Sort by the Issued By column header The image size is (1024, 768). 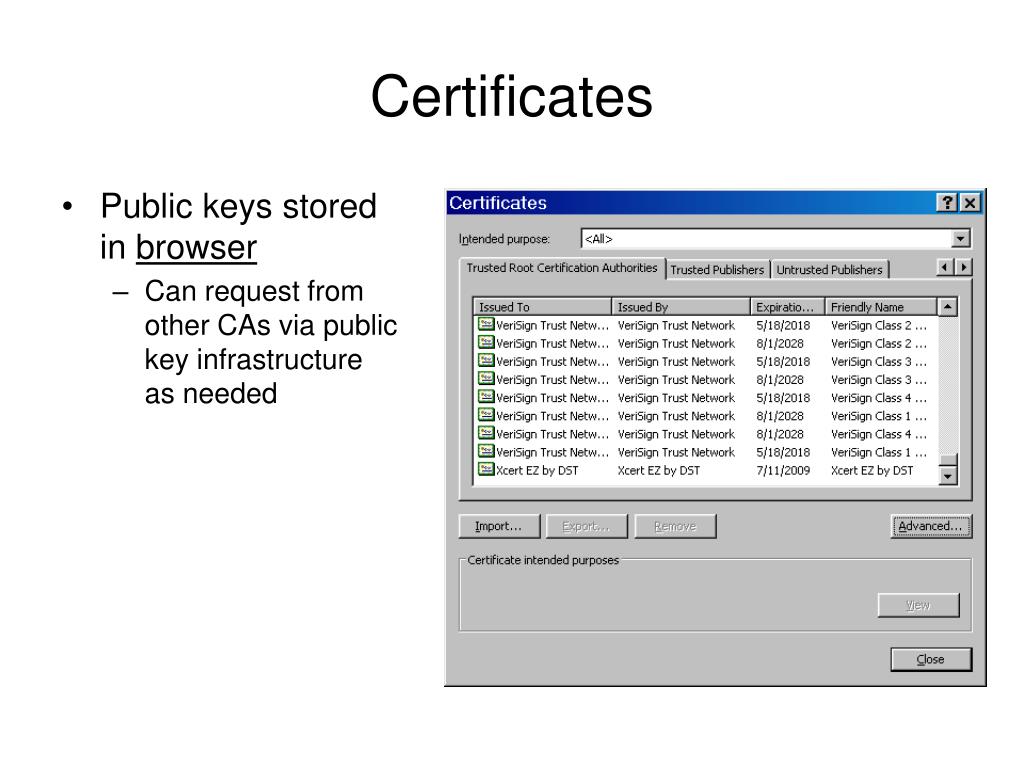681,307
